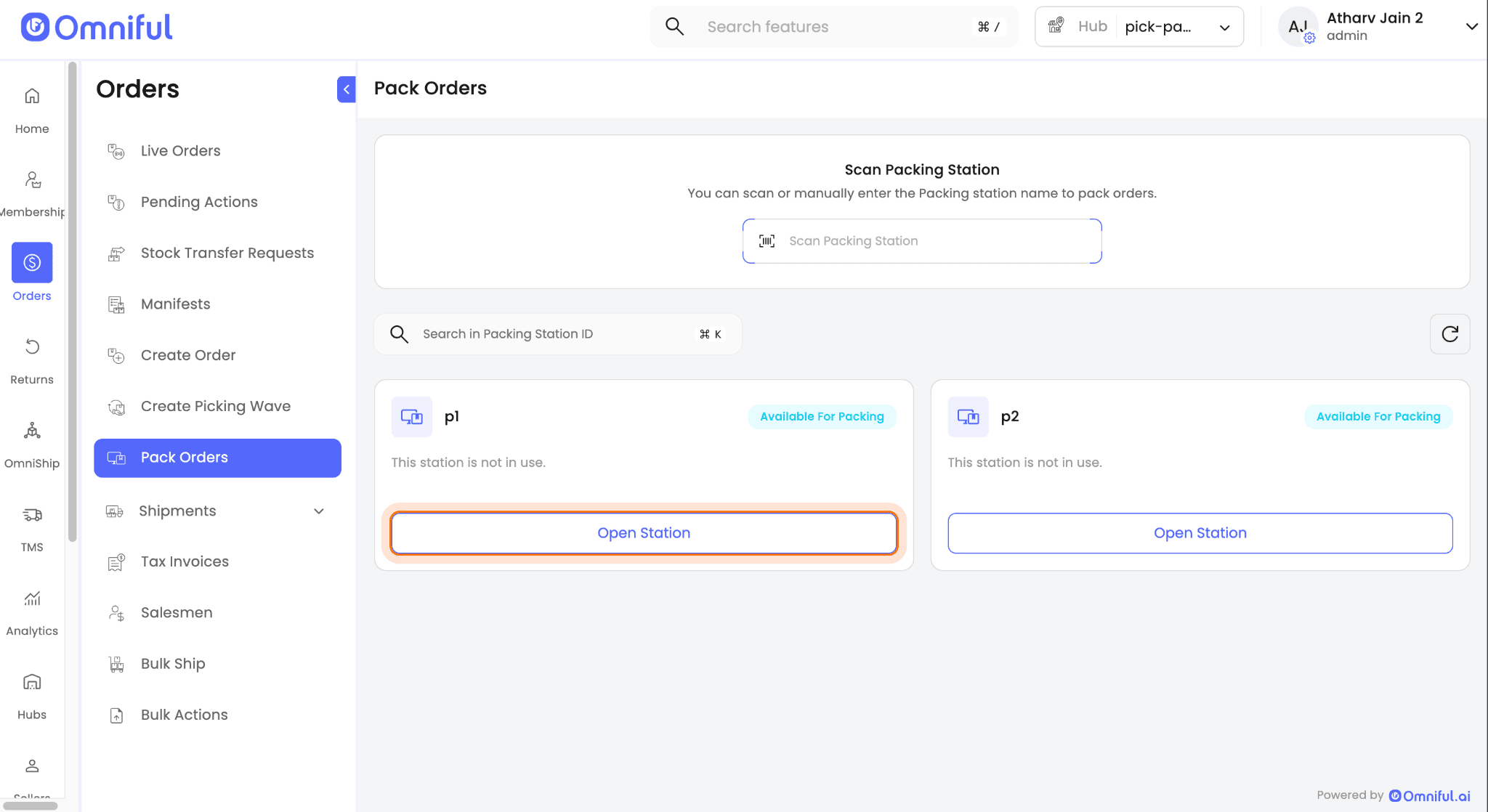Click the Home icon in sidebar
This screenshot has width=1488, height=812.
pyautogui.click(x=32, y=97)
